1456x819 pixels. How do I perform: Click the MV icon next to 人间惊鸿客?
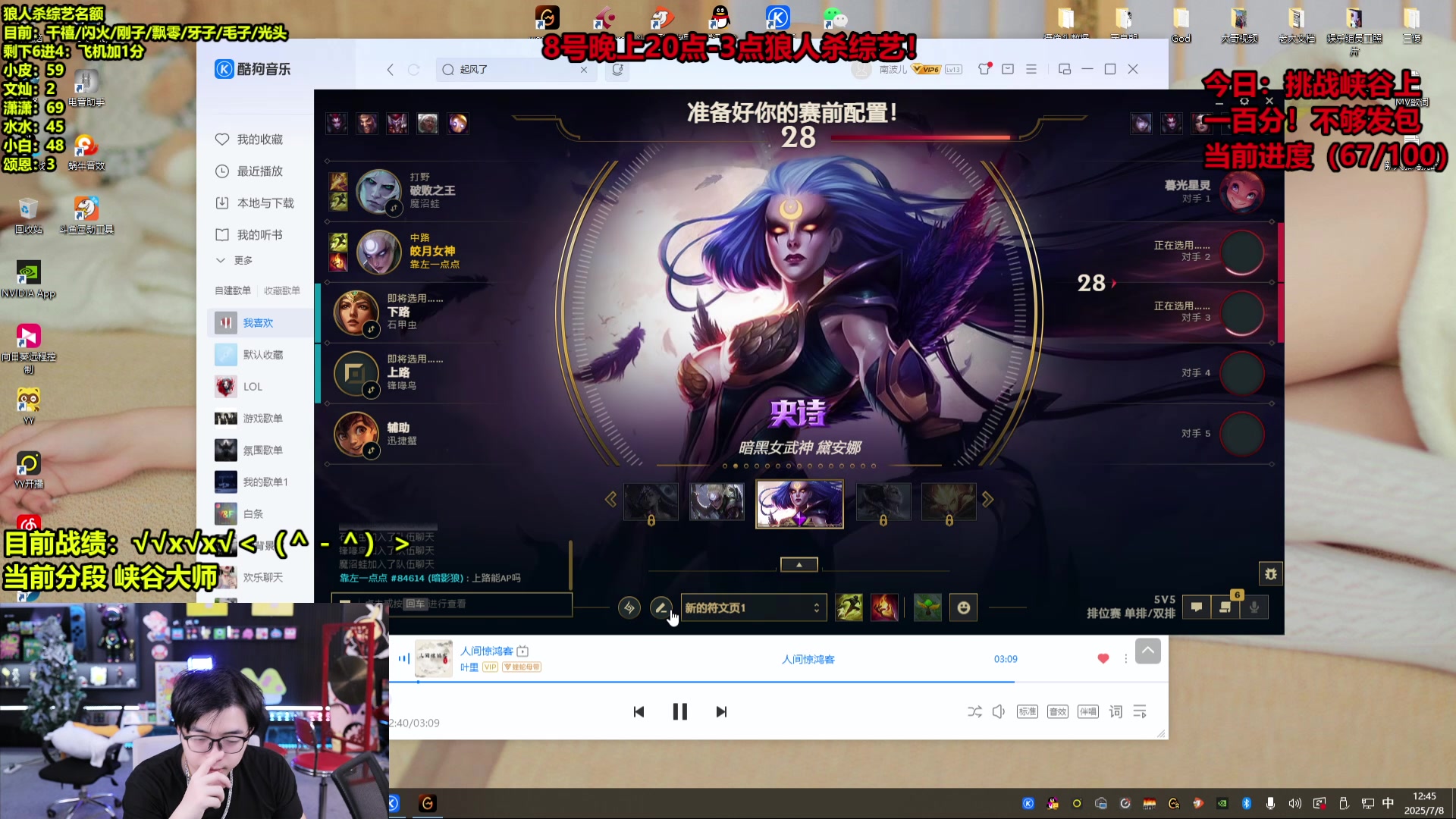pyautogui.click(x=522, y=651)
